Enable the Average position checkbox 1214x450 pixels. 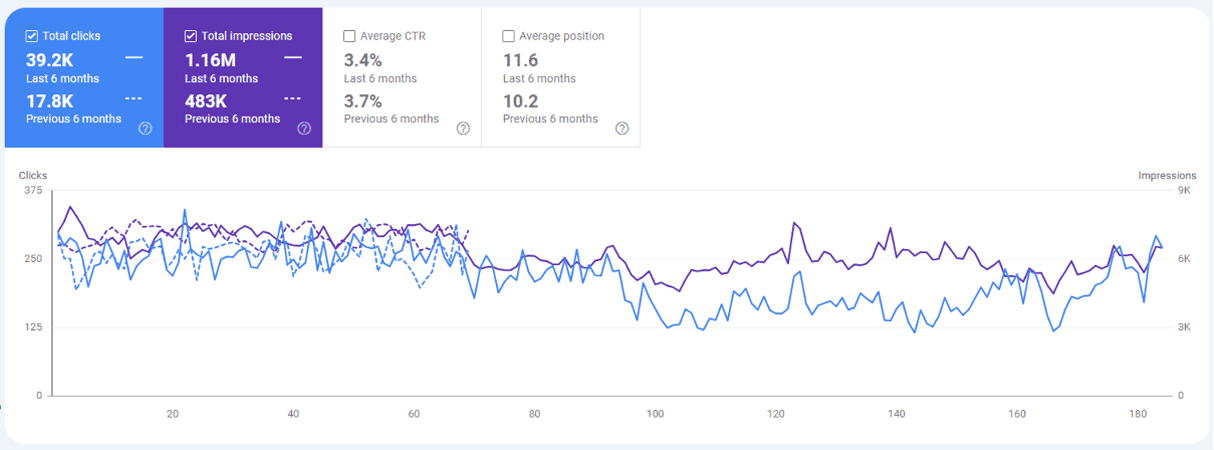coord(509,36)
